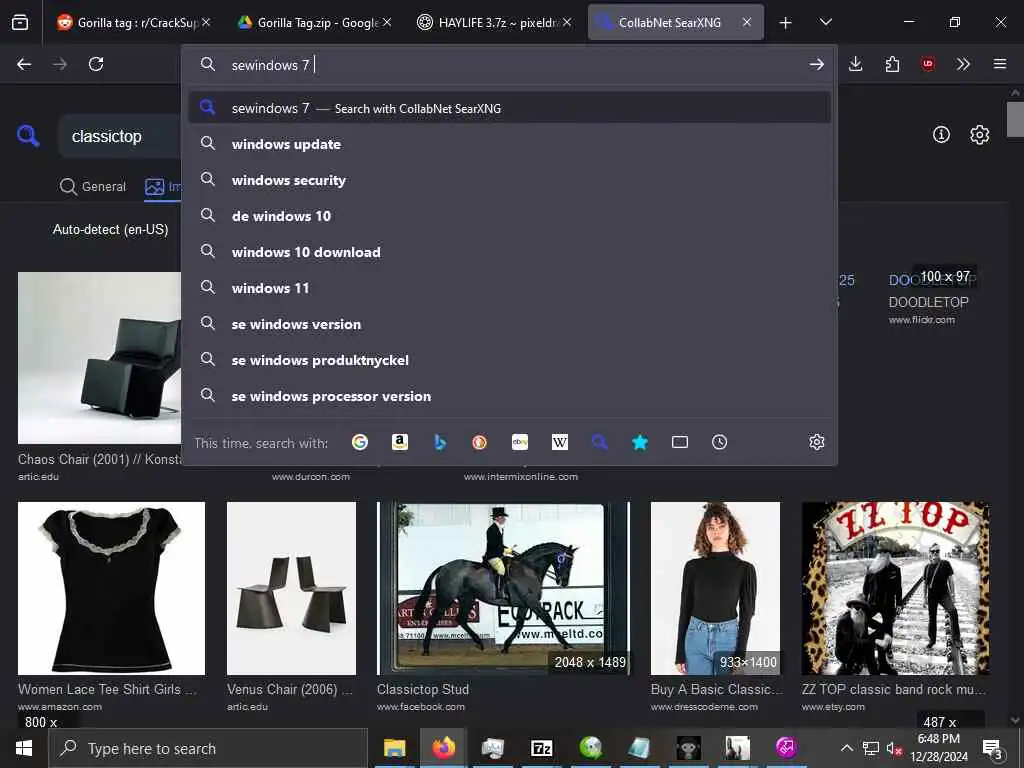Show hidden system tray icons
Viewport: 1024px width, 768px height.
tap(846, 748)
